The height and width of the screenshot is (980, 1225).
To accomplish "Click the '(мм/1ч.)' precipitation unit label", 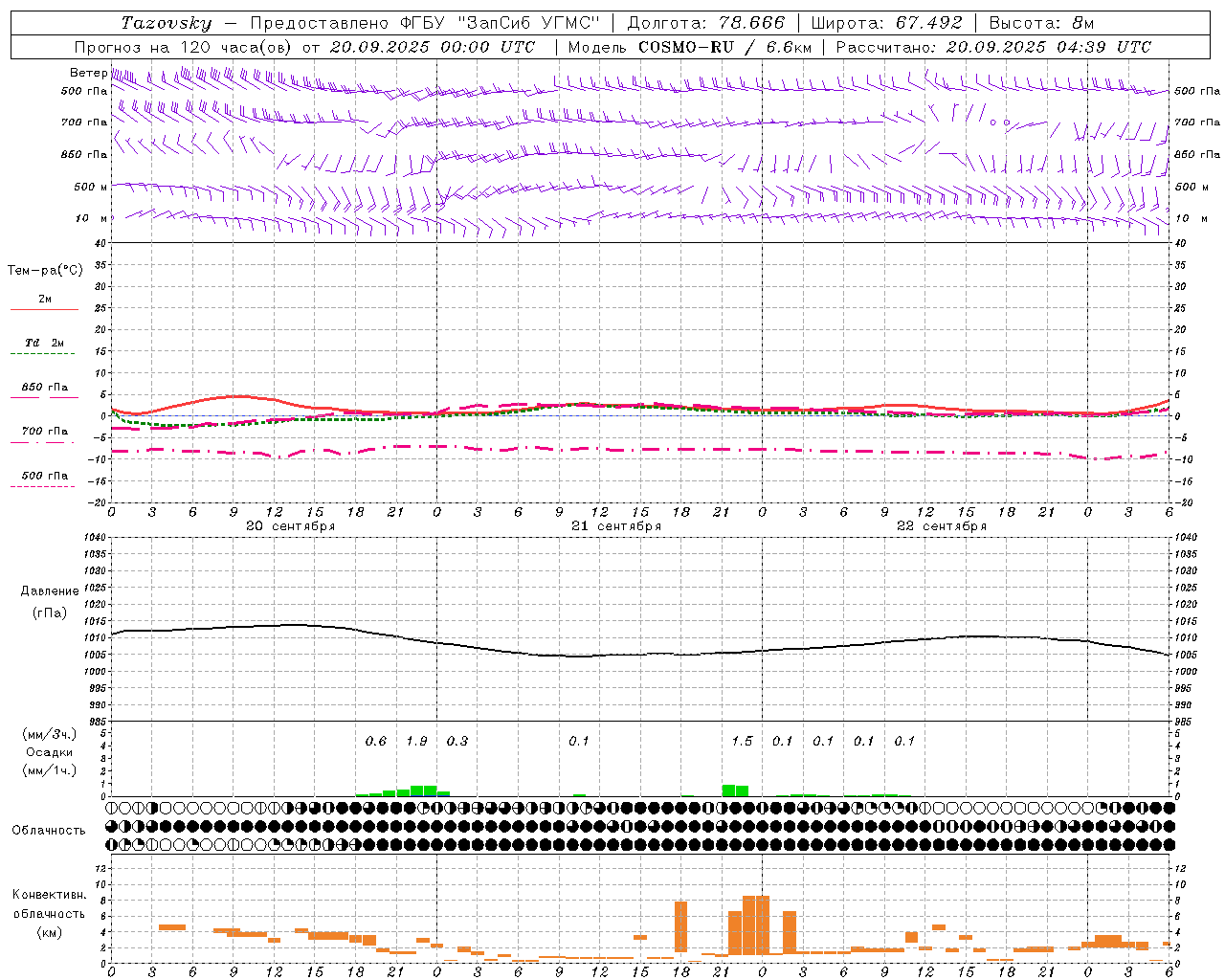I will (x=50, y=770).
